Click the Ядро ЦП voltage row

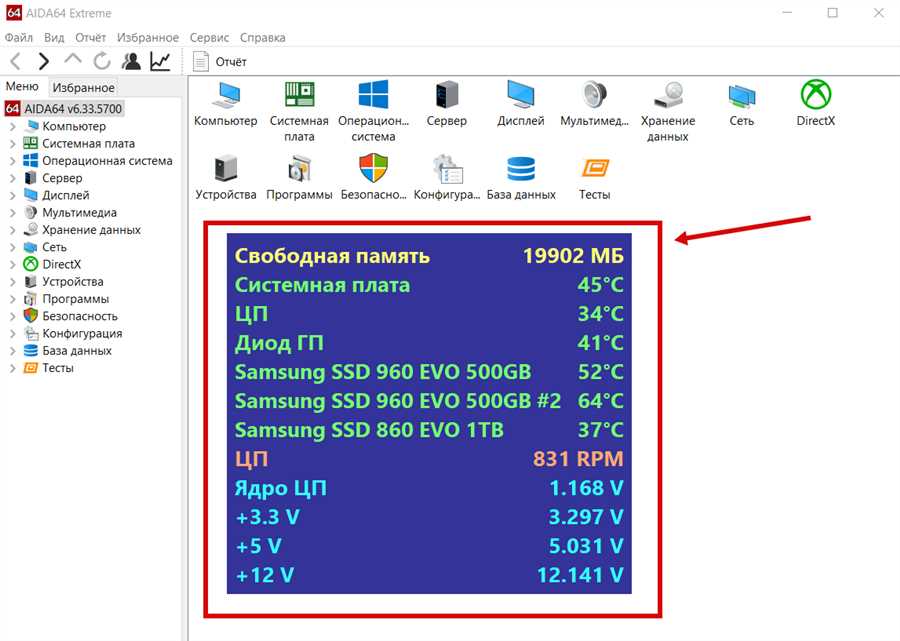[x=429, y=488]
